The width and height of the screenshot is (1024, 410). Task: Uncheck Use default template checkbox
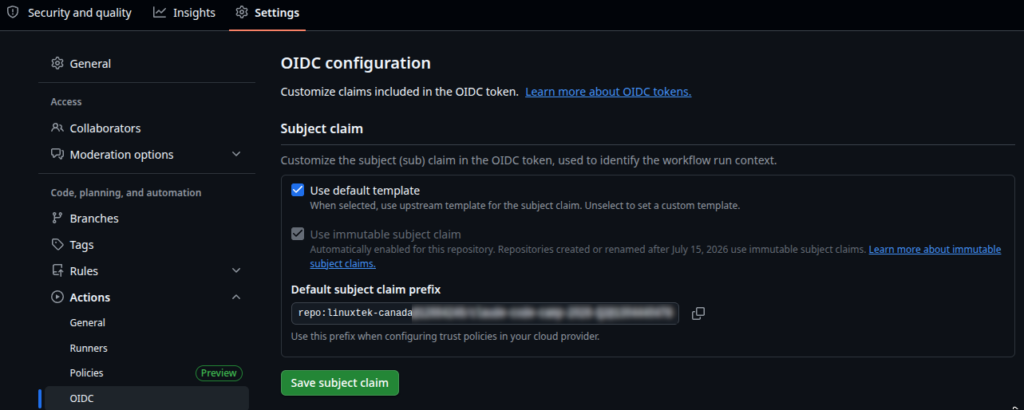(x=298, y=190)
